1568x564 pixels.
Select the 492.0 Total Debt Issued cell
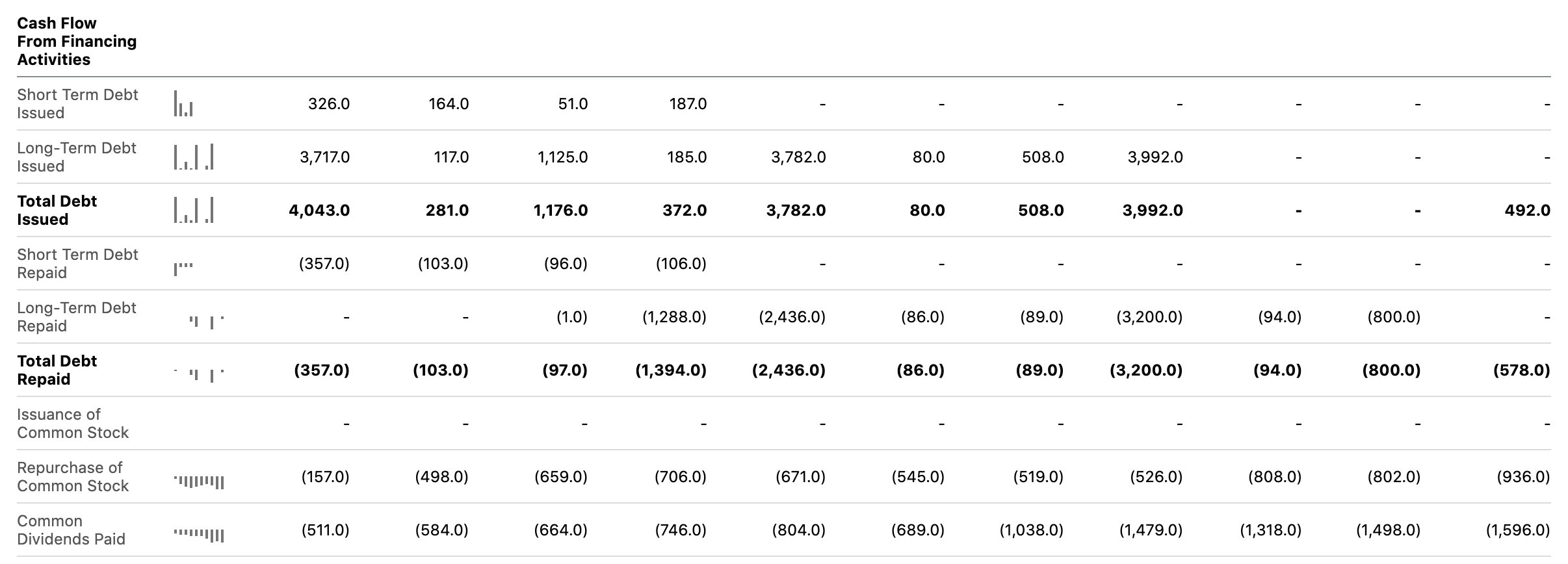tap(1527, 211)
